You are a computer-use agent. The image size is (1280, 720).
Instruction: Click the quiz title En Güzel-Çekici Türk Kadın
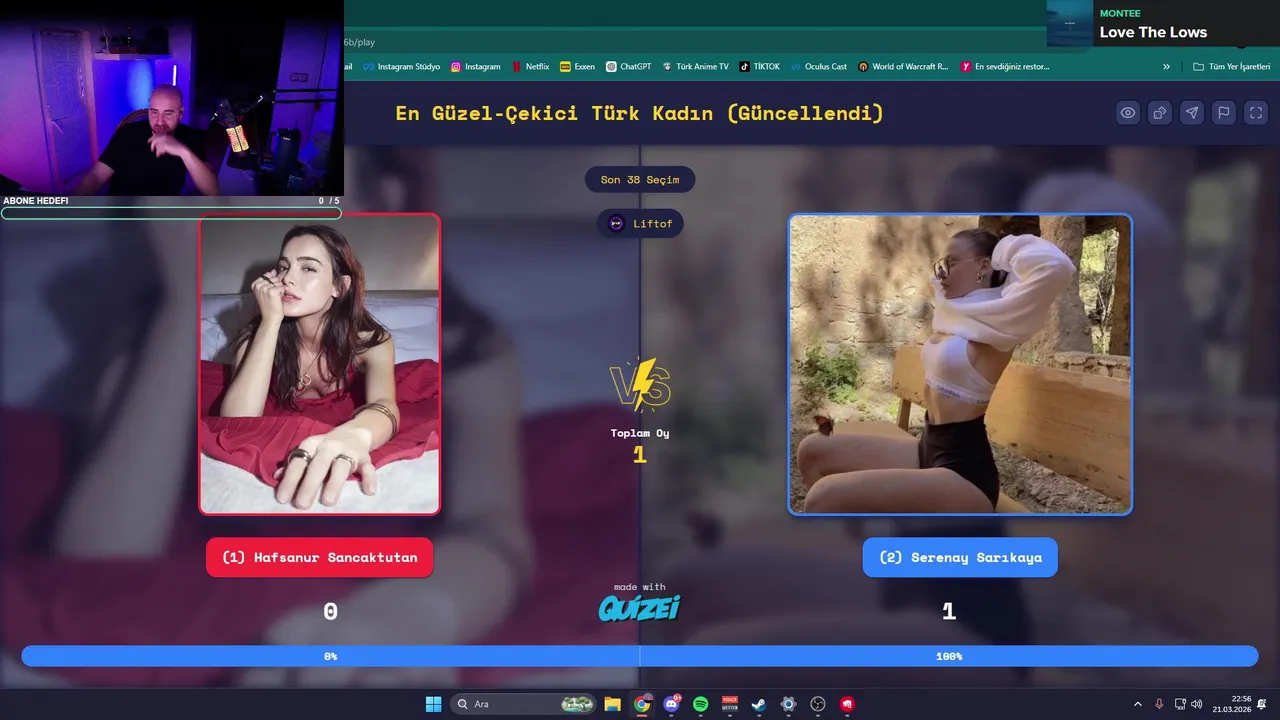click(640, 113)
